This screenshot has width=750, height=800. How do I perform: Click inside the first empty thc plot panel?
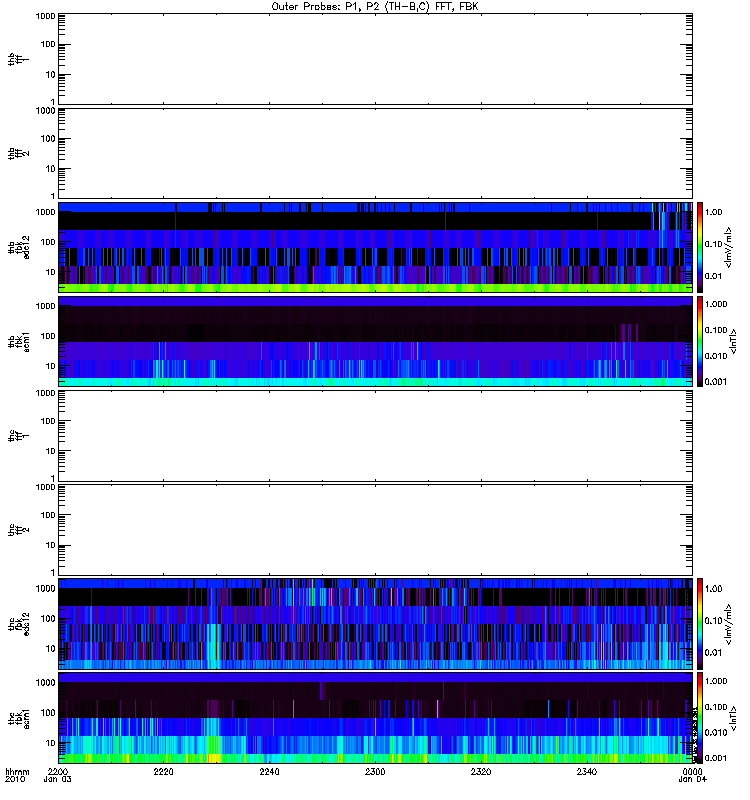pos(375,436)
